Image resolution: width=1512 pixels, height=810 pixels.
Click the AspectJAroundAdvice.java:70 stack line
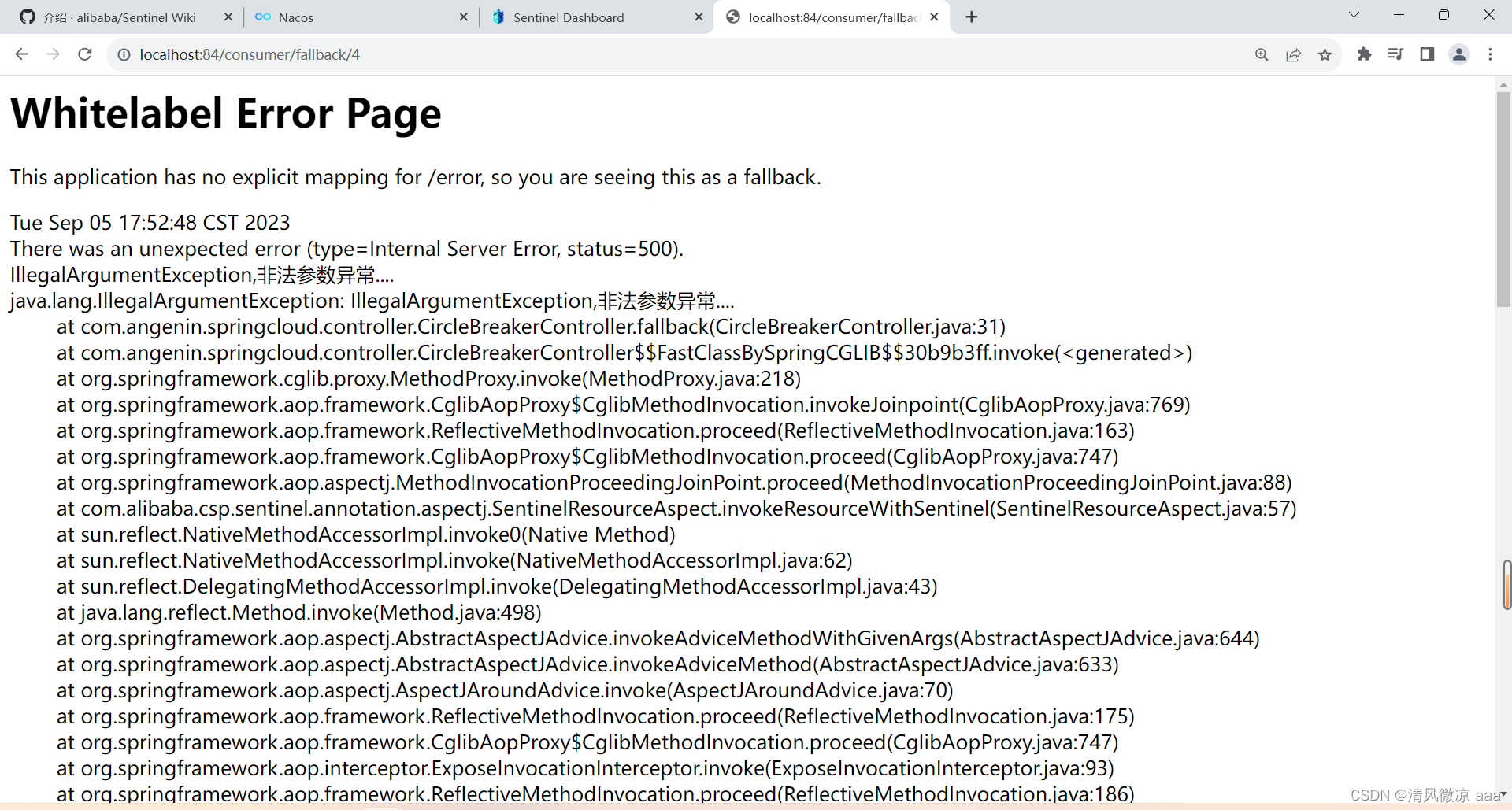coord(505,690)
